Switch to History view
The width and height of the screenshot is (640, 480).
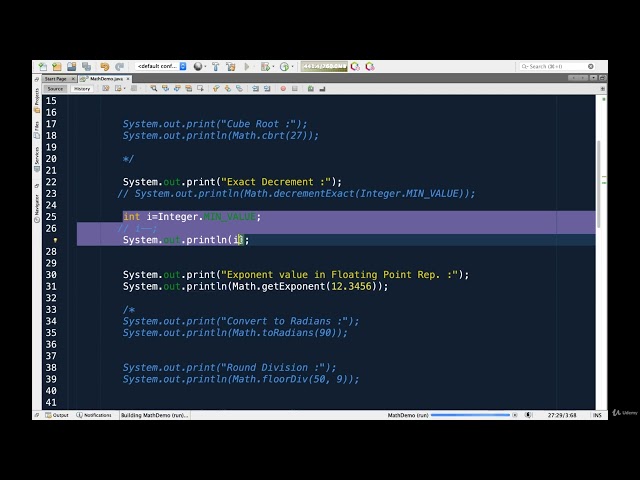click(x=82, y=89)
